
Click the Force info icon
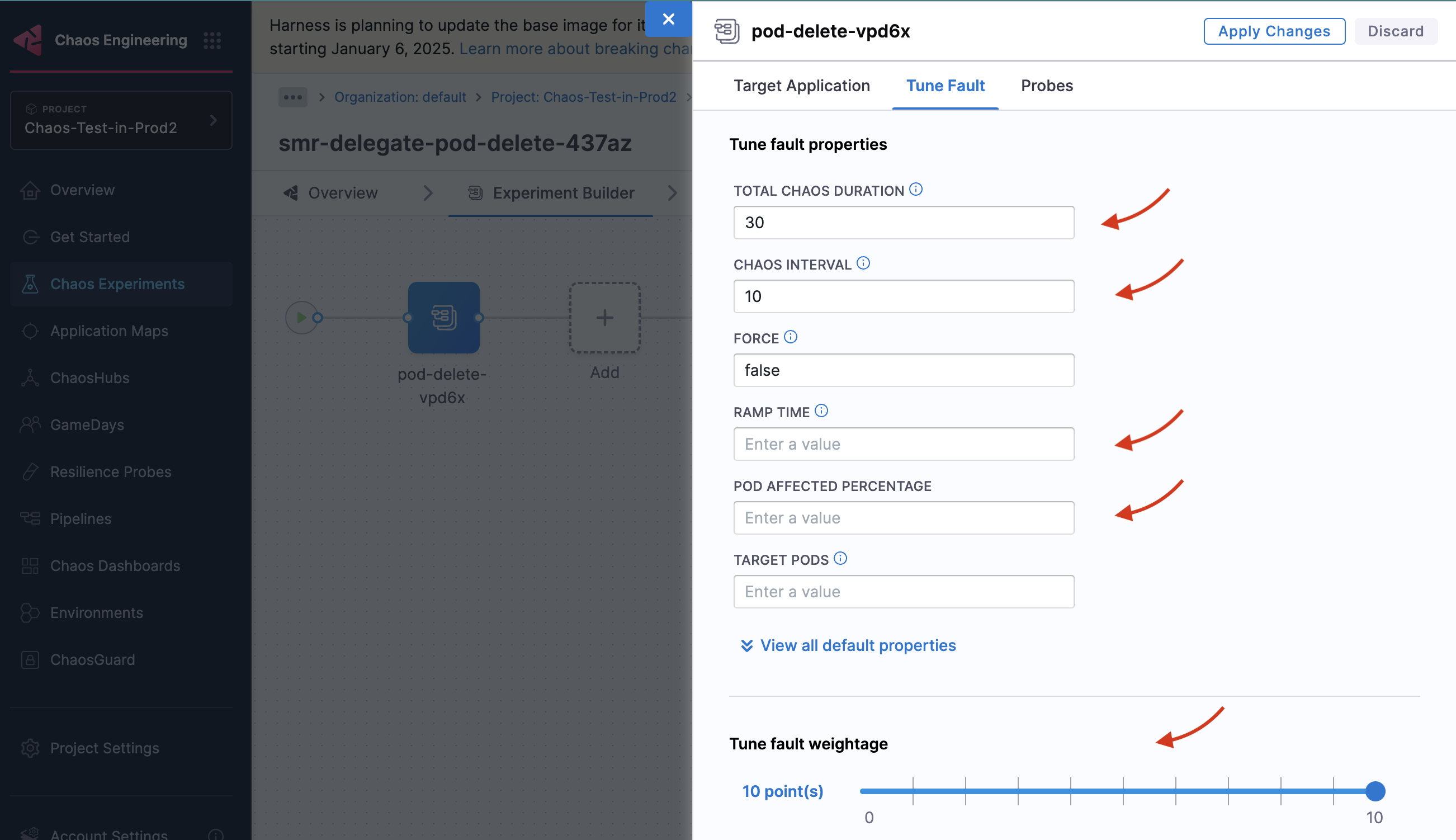pos(791,337)
